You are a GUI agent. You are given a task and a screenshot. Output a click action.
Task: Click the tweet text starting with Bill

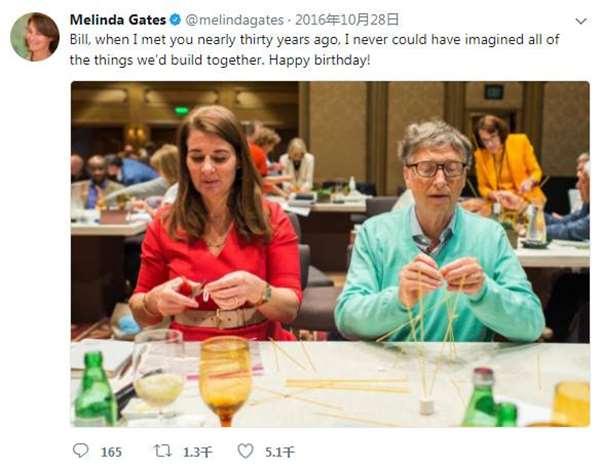(315, 50)
